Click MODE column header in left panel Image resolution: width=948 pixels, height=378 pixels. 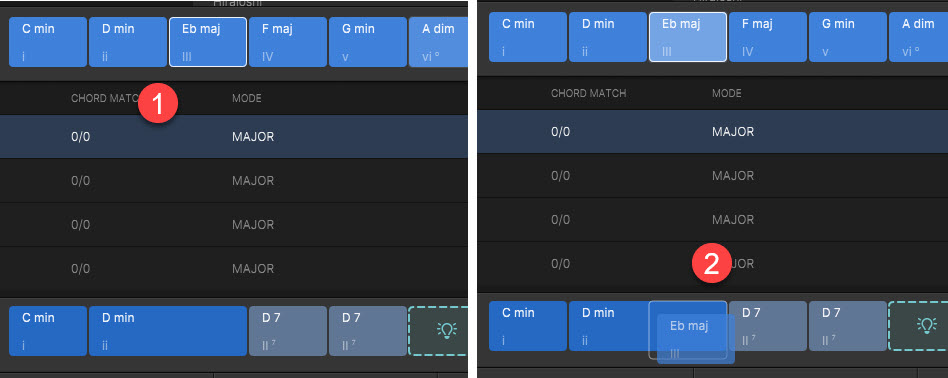(247, 98)
